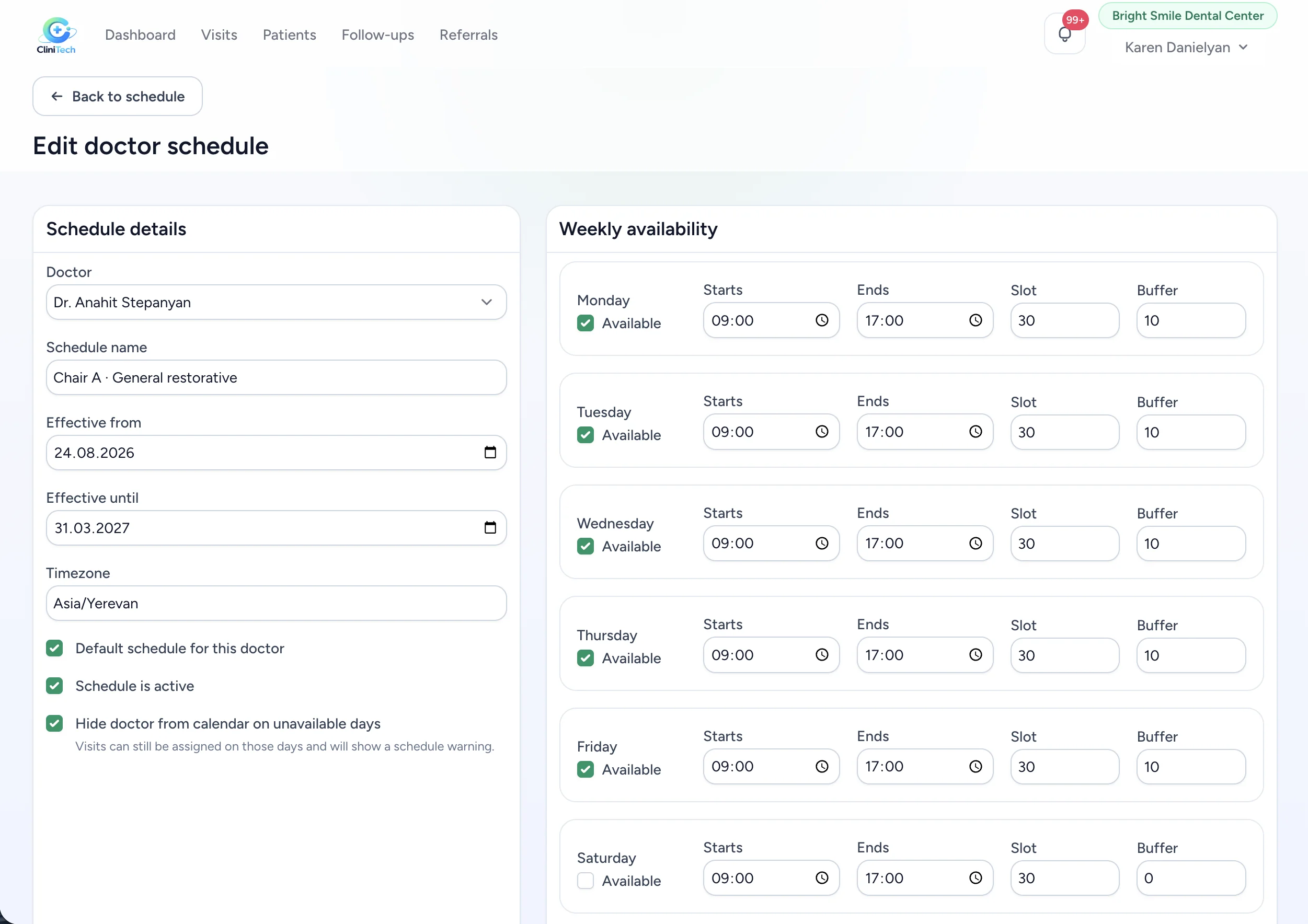Click the Timezone input field
1308x924 pixels.
point(277,603)
